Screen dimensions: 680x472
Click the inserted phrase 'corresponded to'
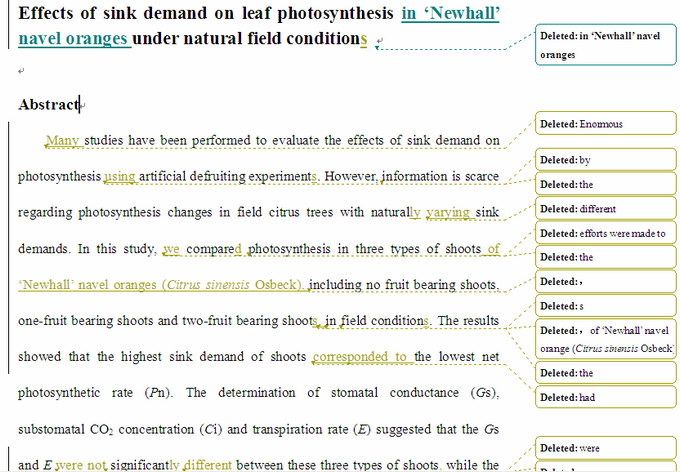pos(359,357)
